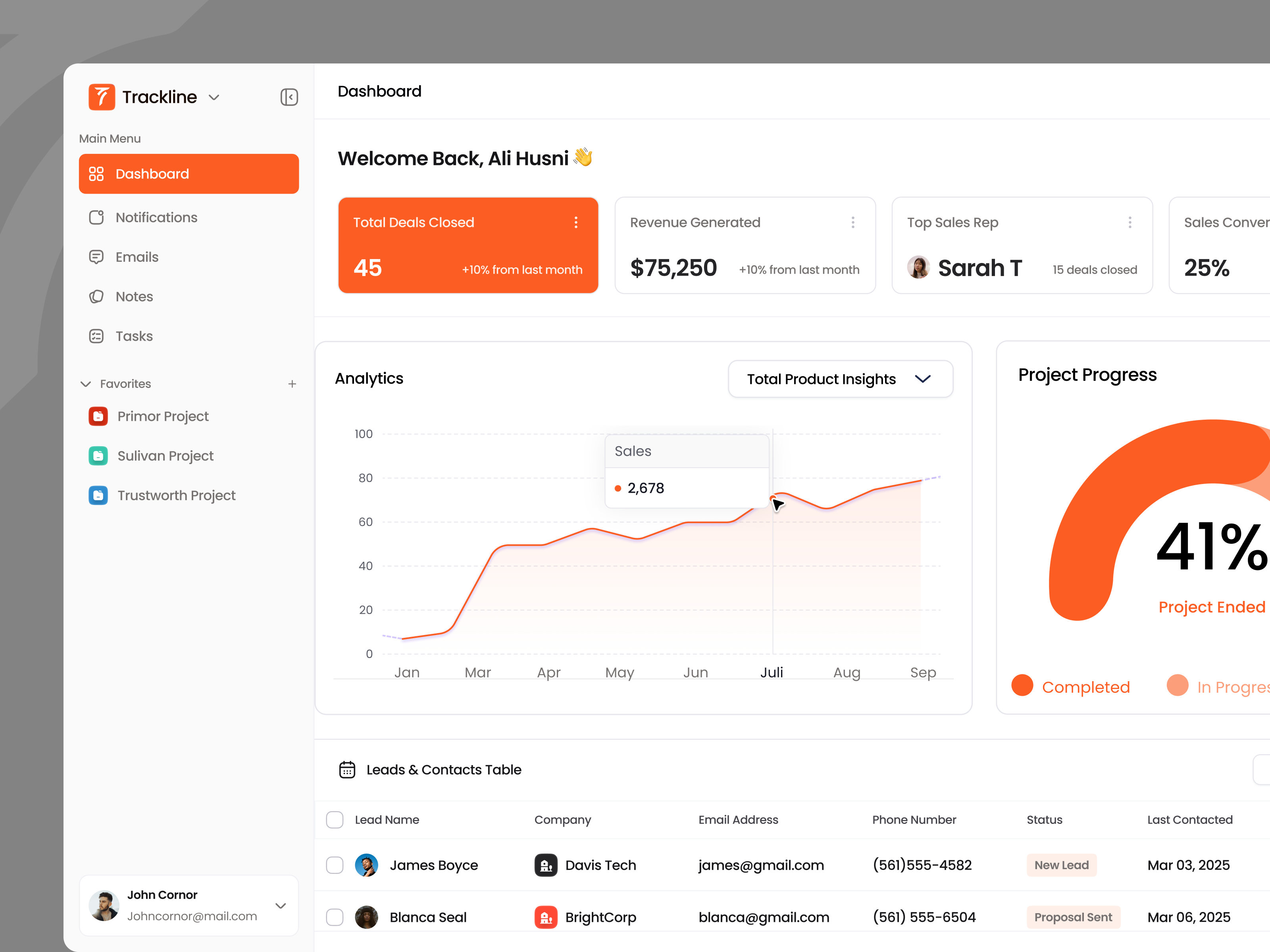This screenshot has height=952, width=1270.
Task: Open Total Deals Closed card options menu
Action: click(576, 223)
